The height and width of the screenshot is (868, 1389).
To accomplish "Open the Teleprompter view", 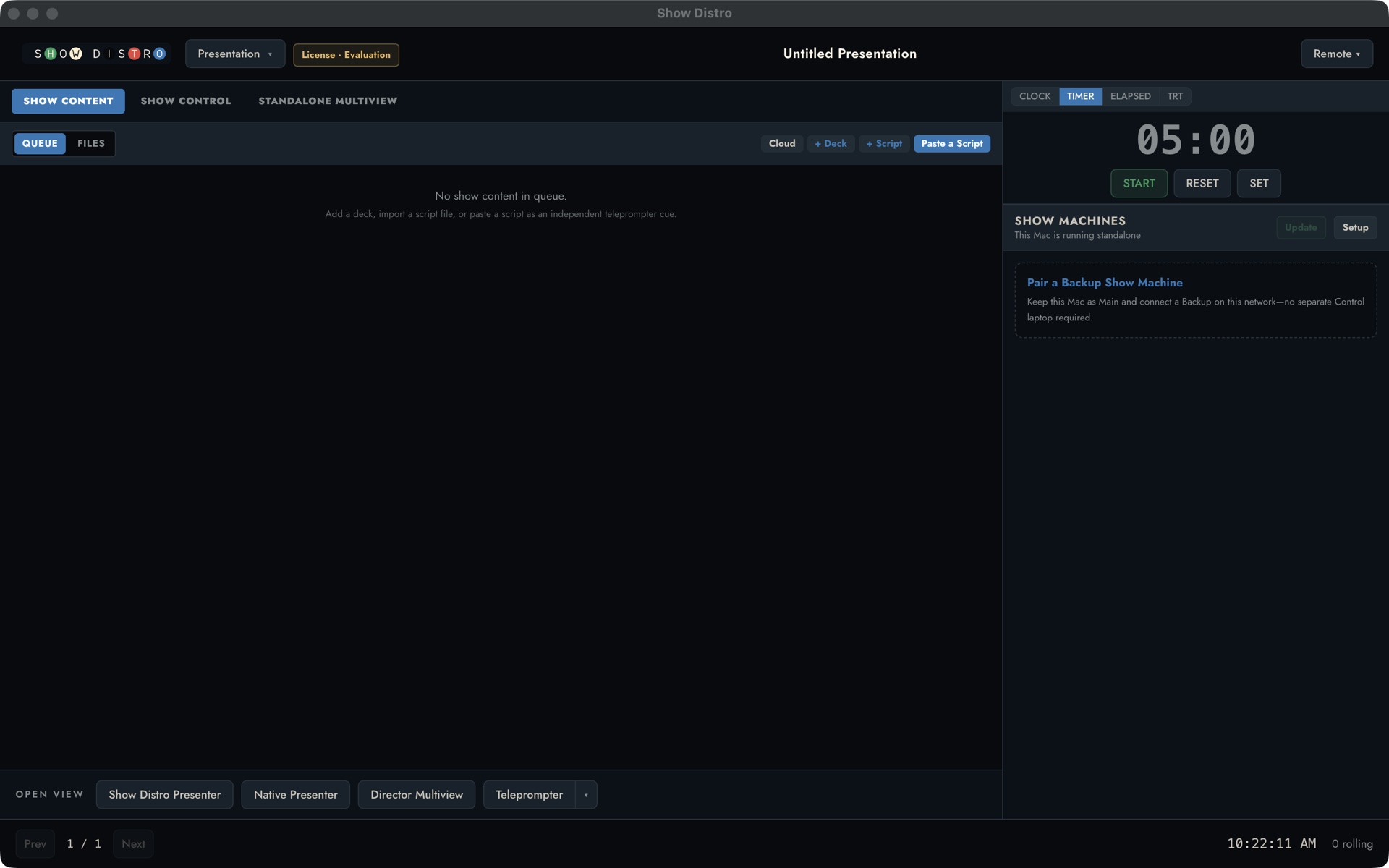I will 529,794.
